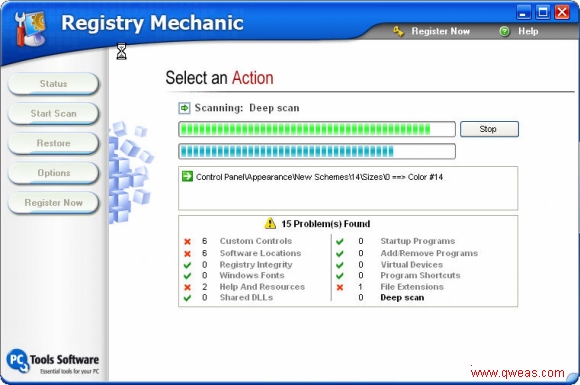Click the '15 Problem(s) Found' heading

click(x=326, y=224)
